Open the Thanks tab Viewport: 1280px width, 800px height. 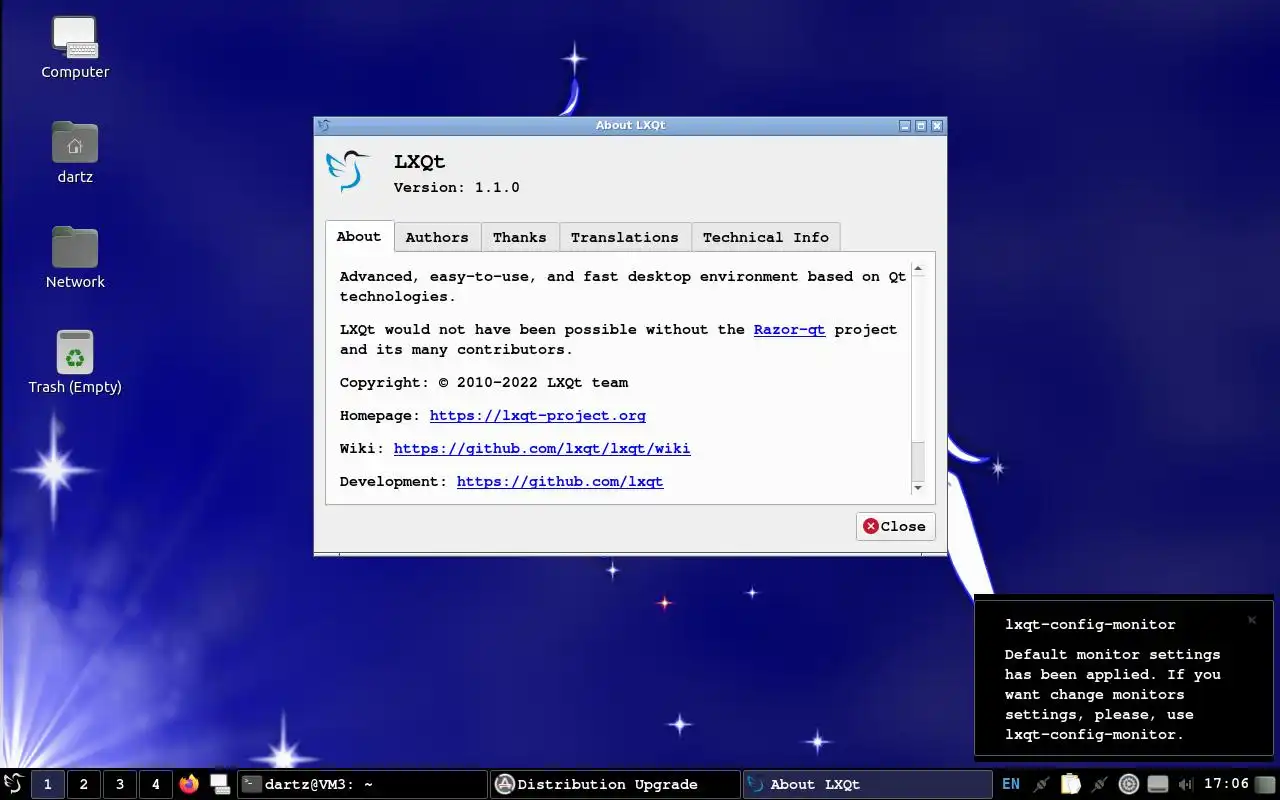click(520, 237)
